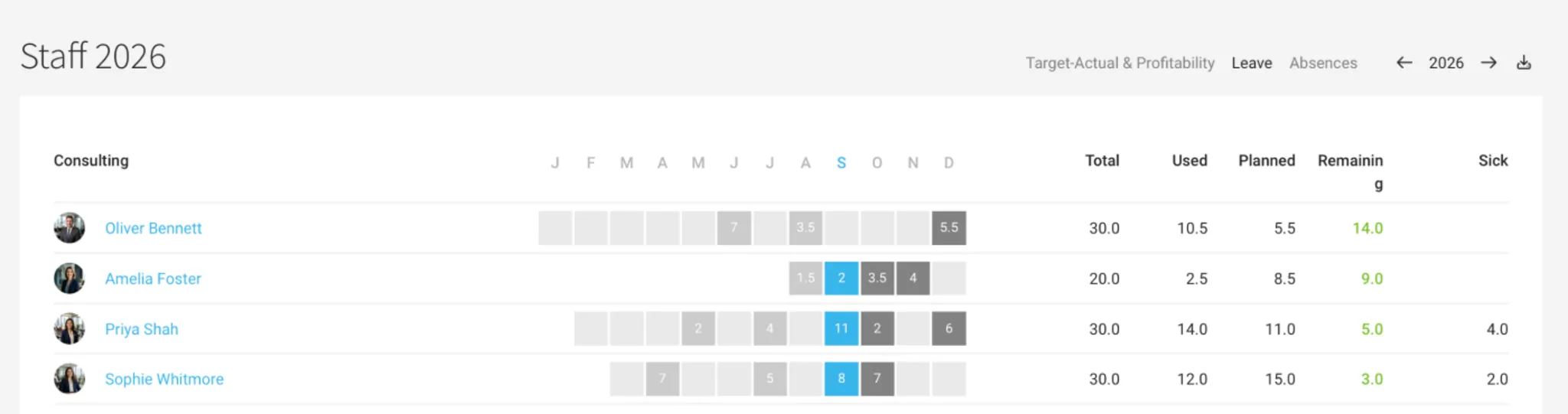Open Priya Shah's staff link
Viewport: 1568px width, 414px height.
142,329
